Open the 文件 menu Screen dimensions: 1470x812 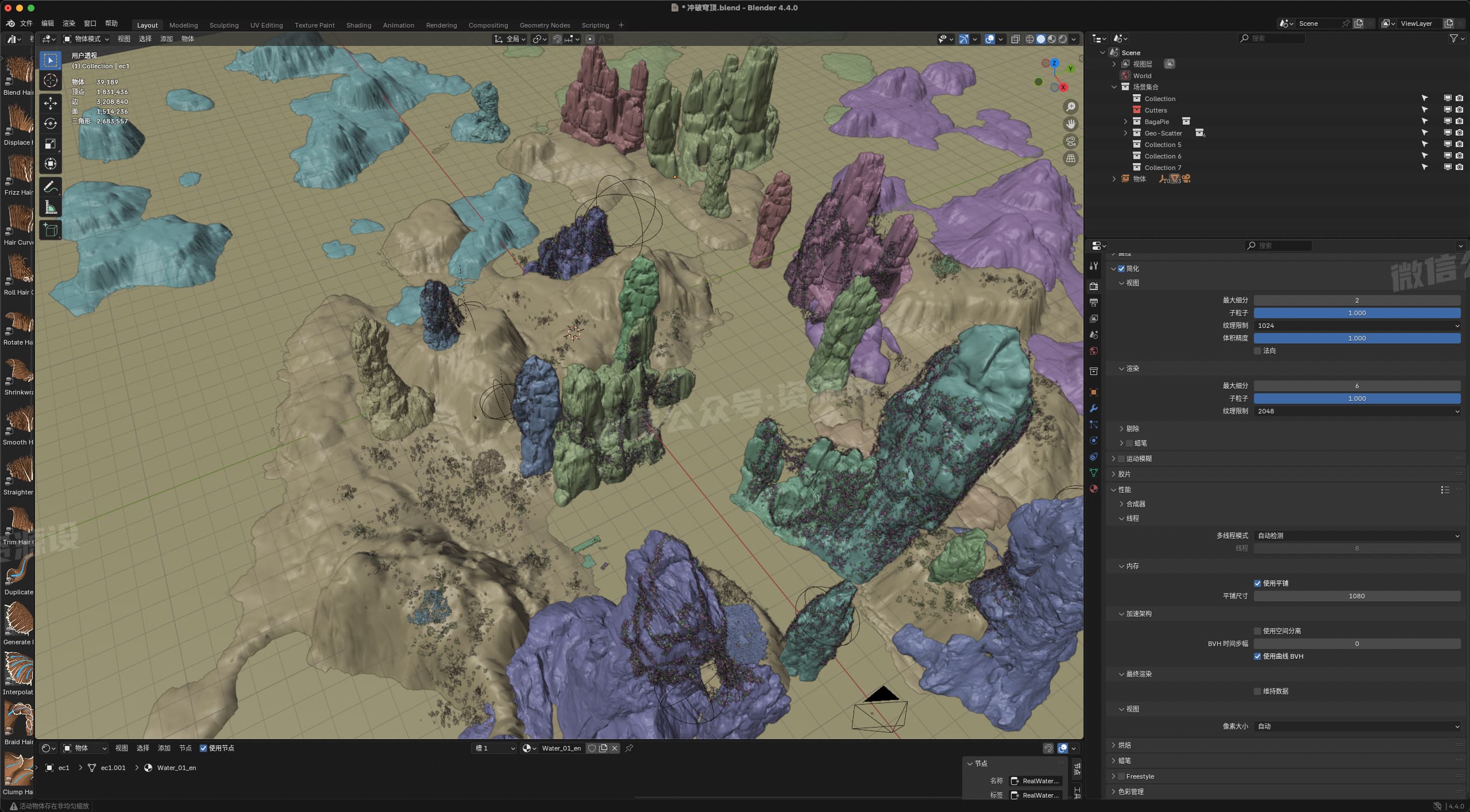26,24
